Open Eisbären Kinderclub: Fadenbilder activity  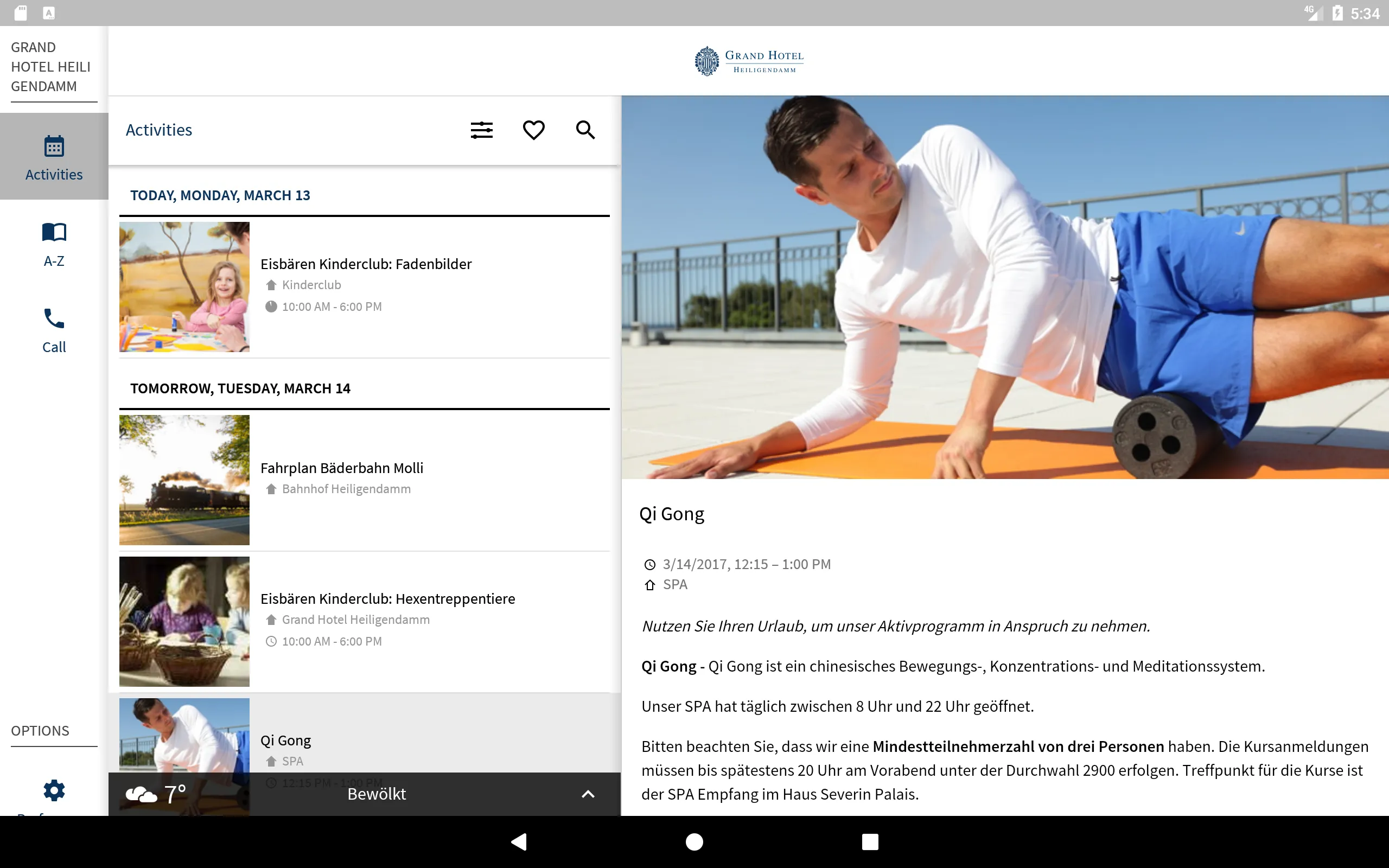point(365,286)
